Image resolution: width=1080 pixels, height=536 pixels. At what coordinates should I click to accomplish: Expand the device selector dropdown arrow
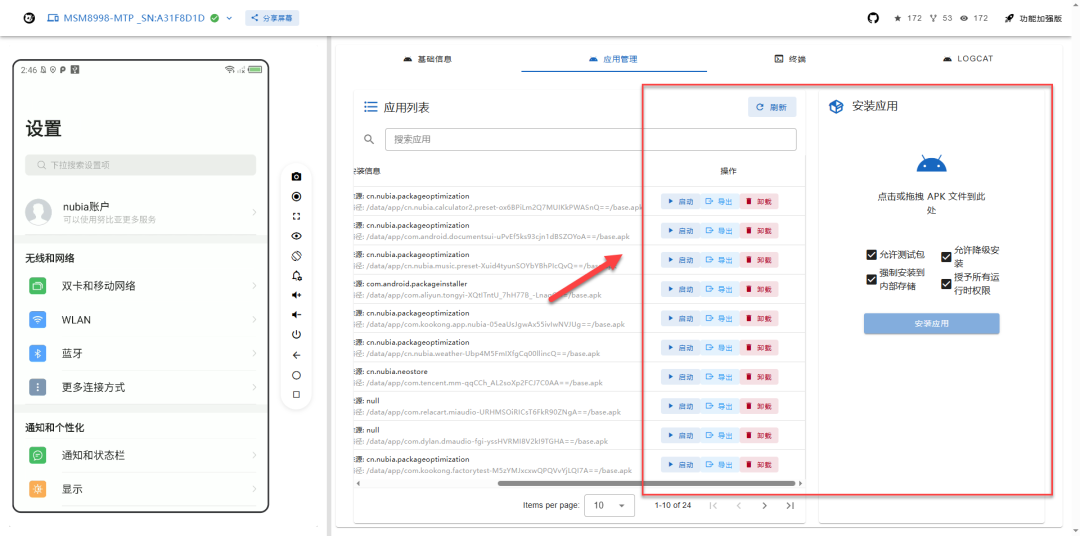pyautogui.click(x=230, y=18)
